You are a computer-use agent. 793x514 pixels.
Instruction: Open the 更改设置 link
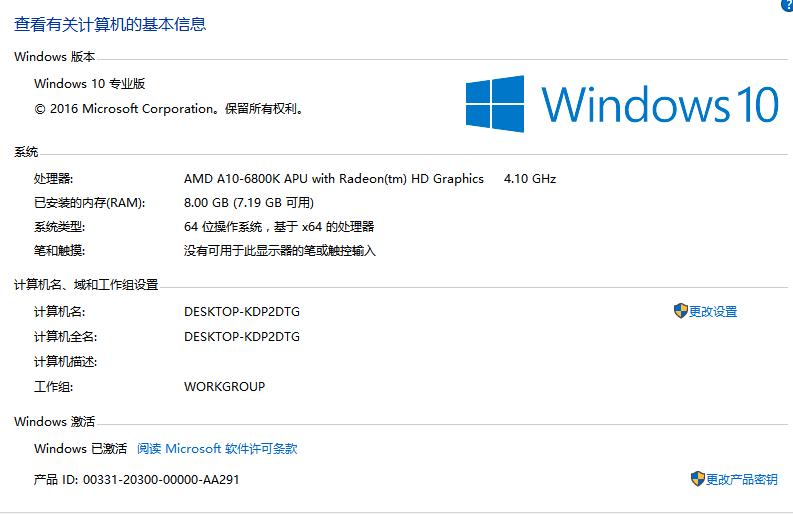[713, 312]
